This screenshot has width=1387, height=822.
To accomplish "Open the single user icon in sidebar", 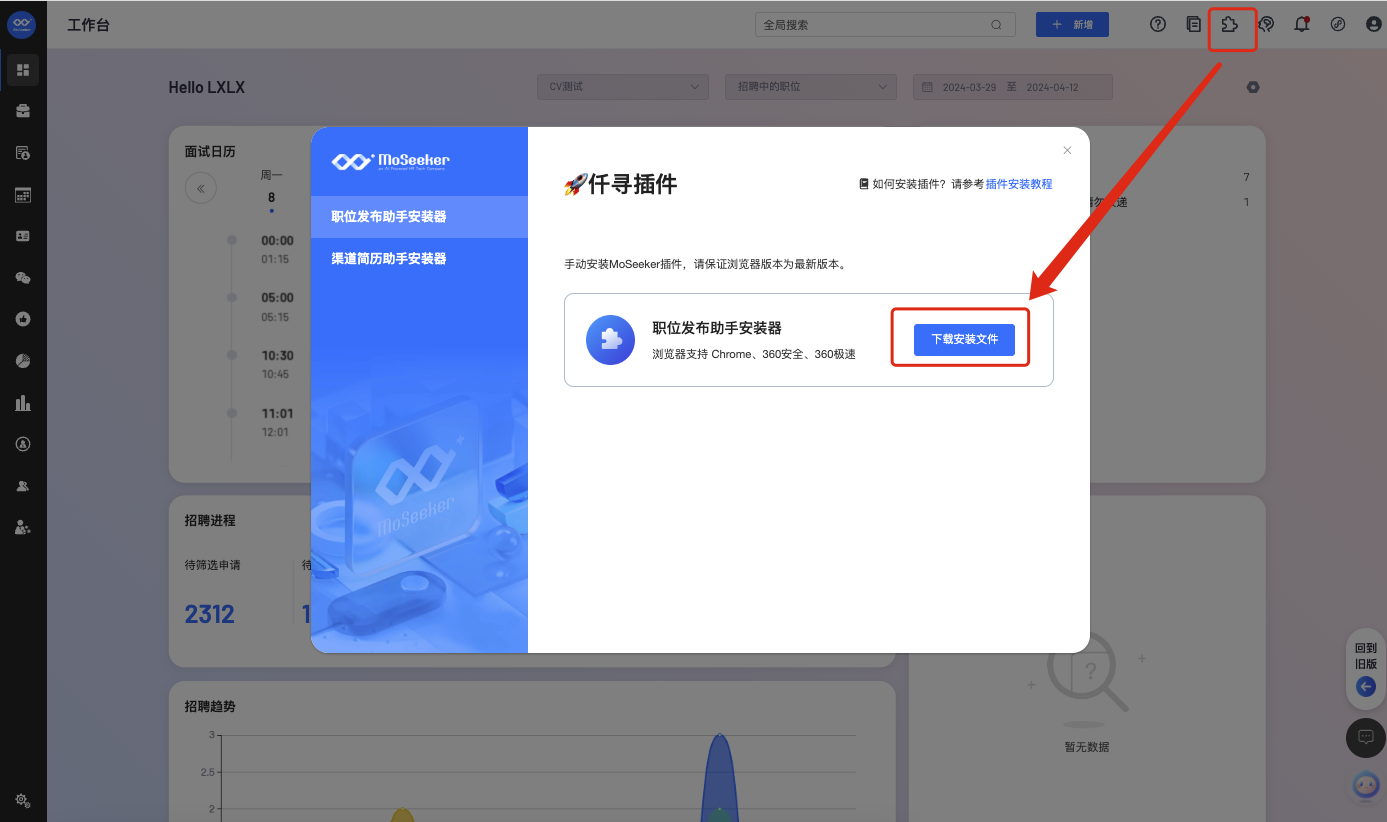I will 23,486.
